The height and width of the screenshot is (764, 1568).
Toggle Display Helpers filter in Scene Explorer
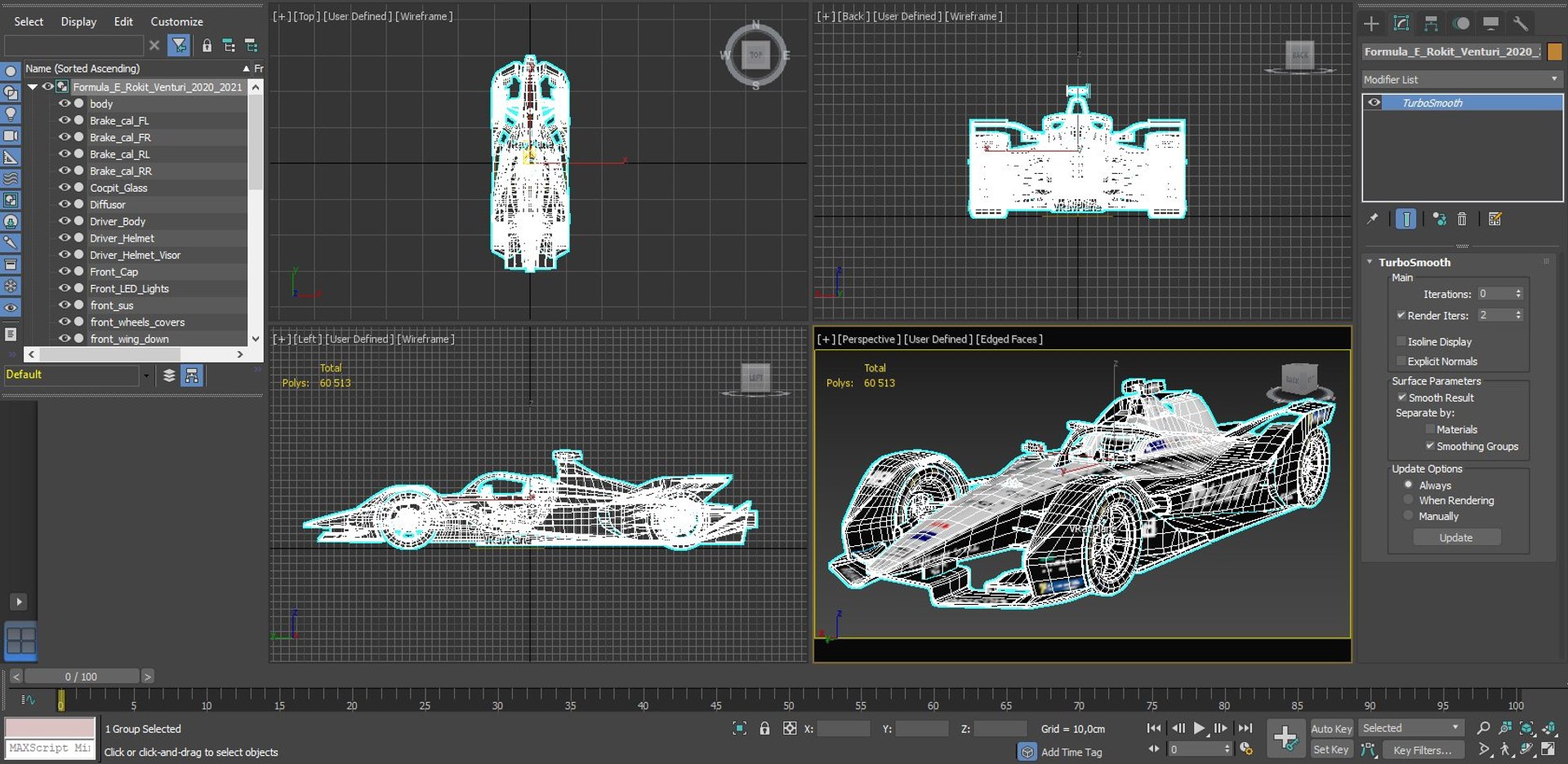pos(11,157)
